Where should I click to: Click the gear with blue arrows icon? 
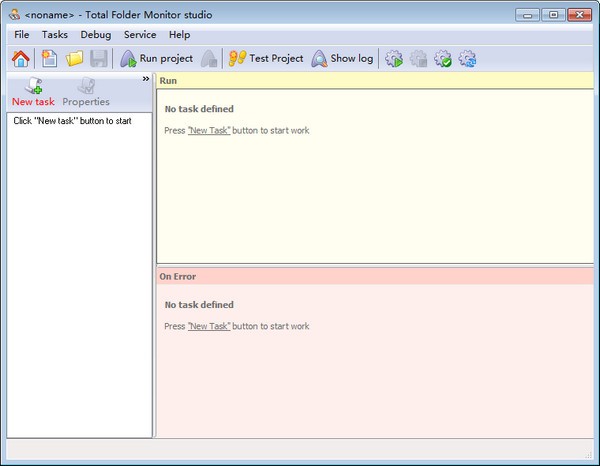pos(467,59)
